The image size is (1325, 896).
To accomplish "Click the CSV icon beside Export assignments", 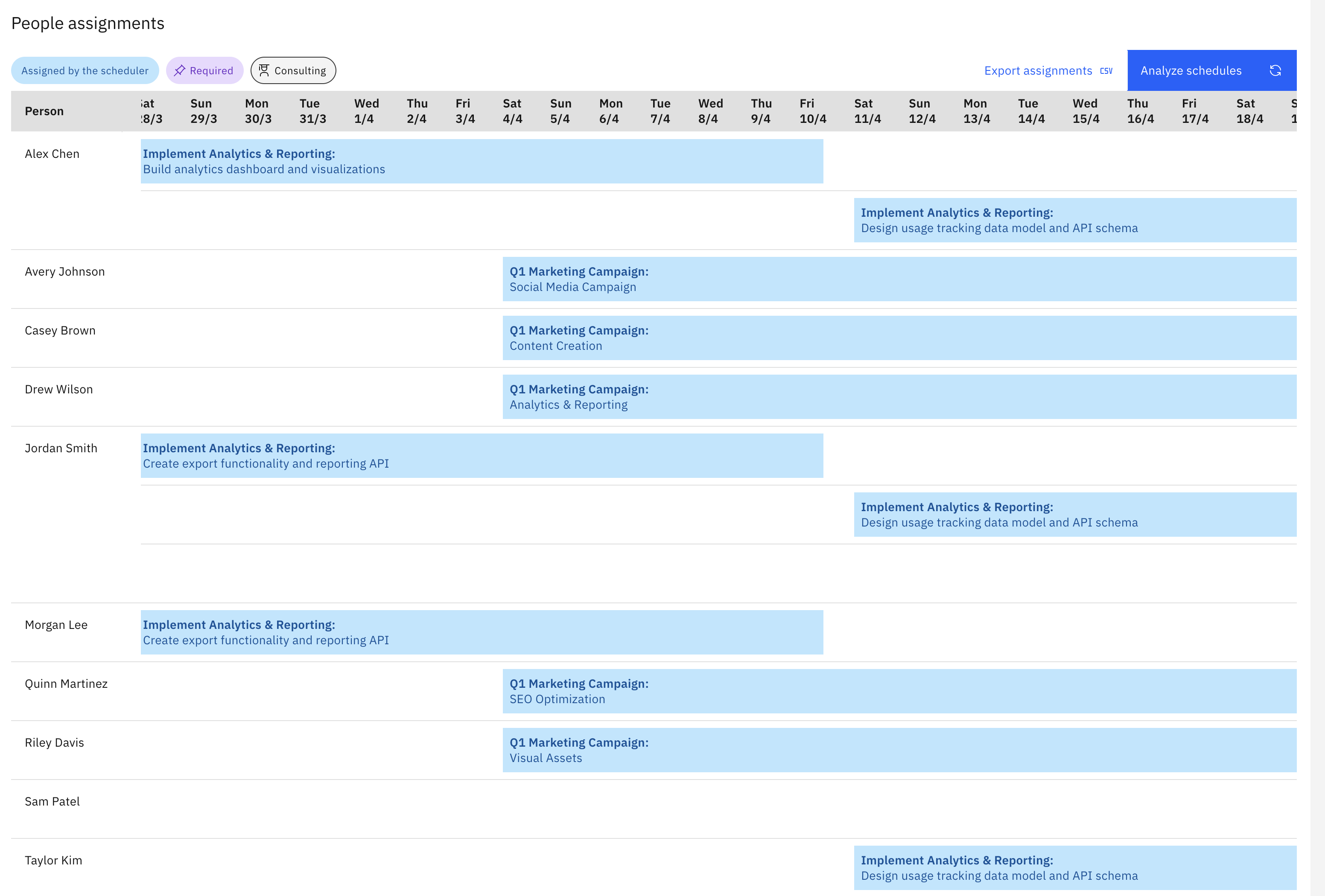I will click(1106, 71).
